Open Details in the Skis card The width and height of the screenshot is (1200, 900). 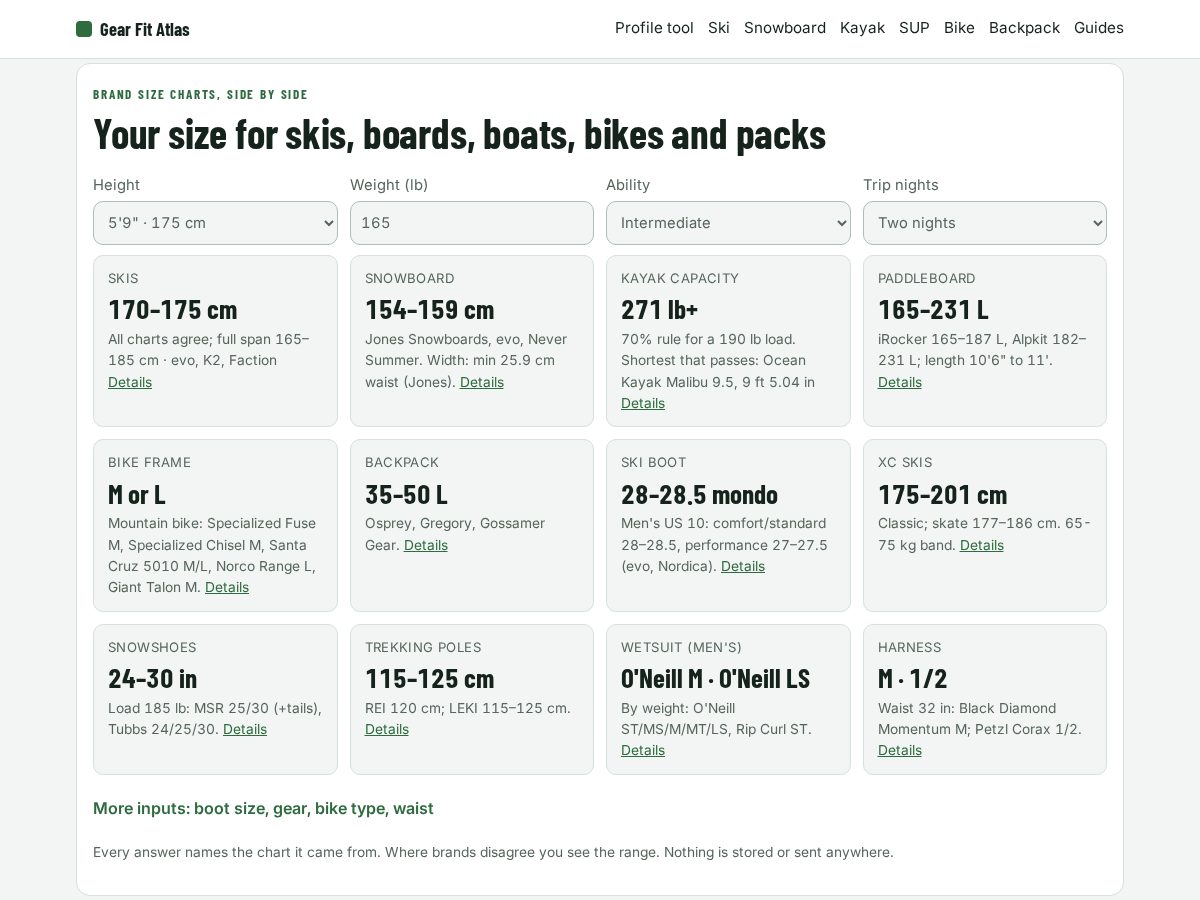[130, 382]
